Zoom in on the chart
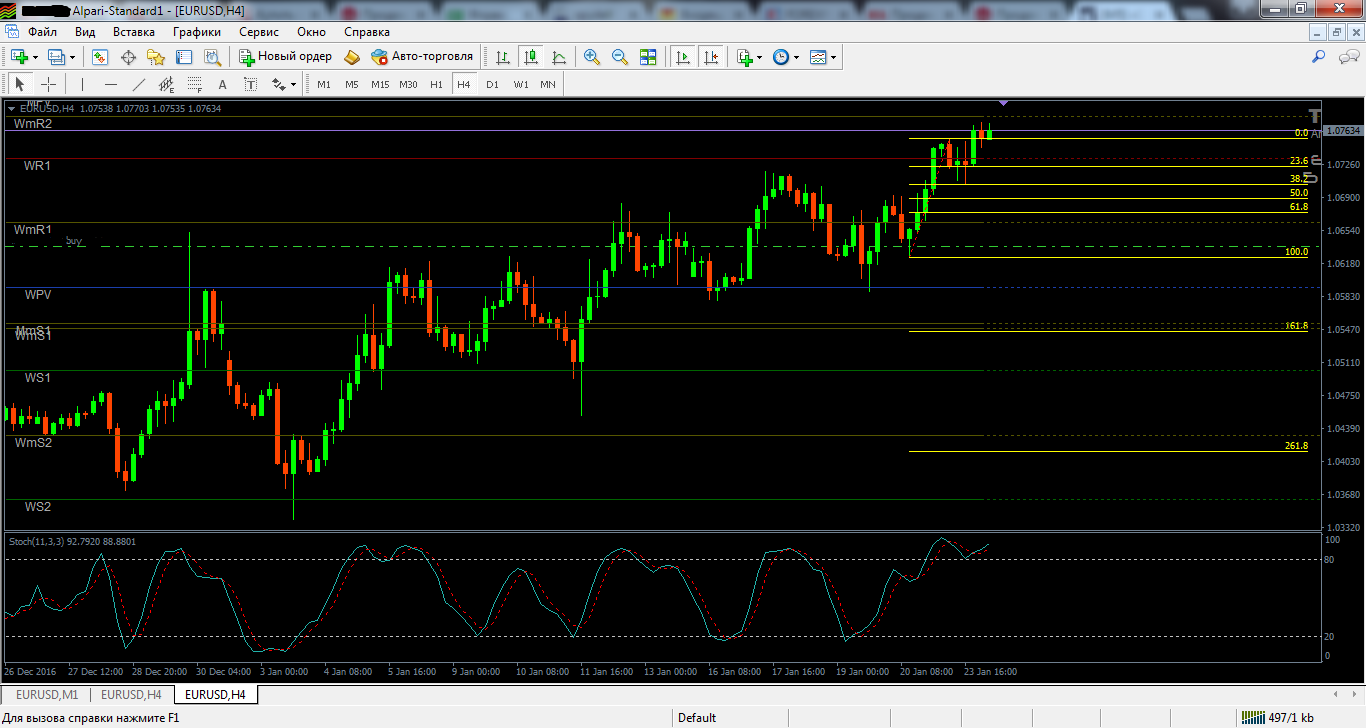Screen dimensions: 1366x728 click(x=592, y=57)
